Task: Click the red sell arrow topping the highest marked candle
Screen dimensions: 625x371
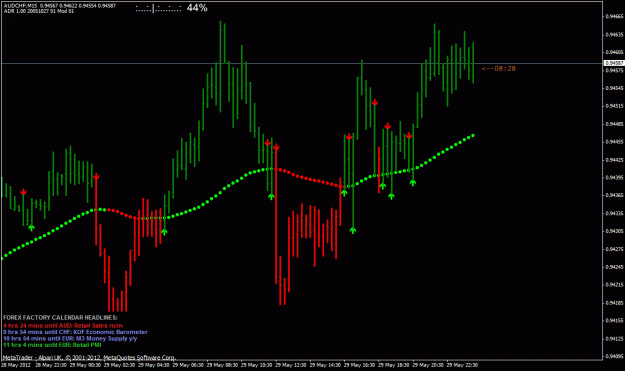Action: coord(375,103)
